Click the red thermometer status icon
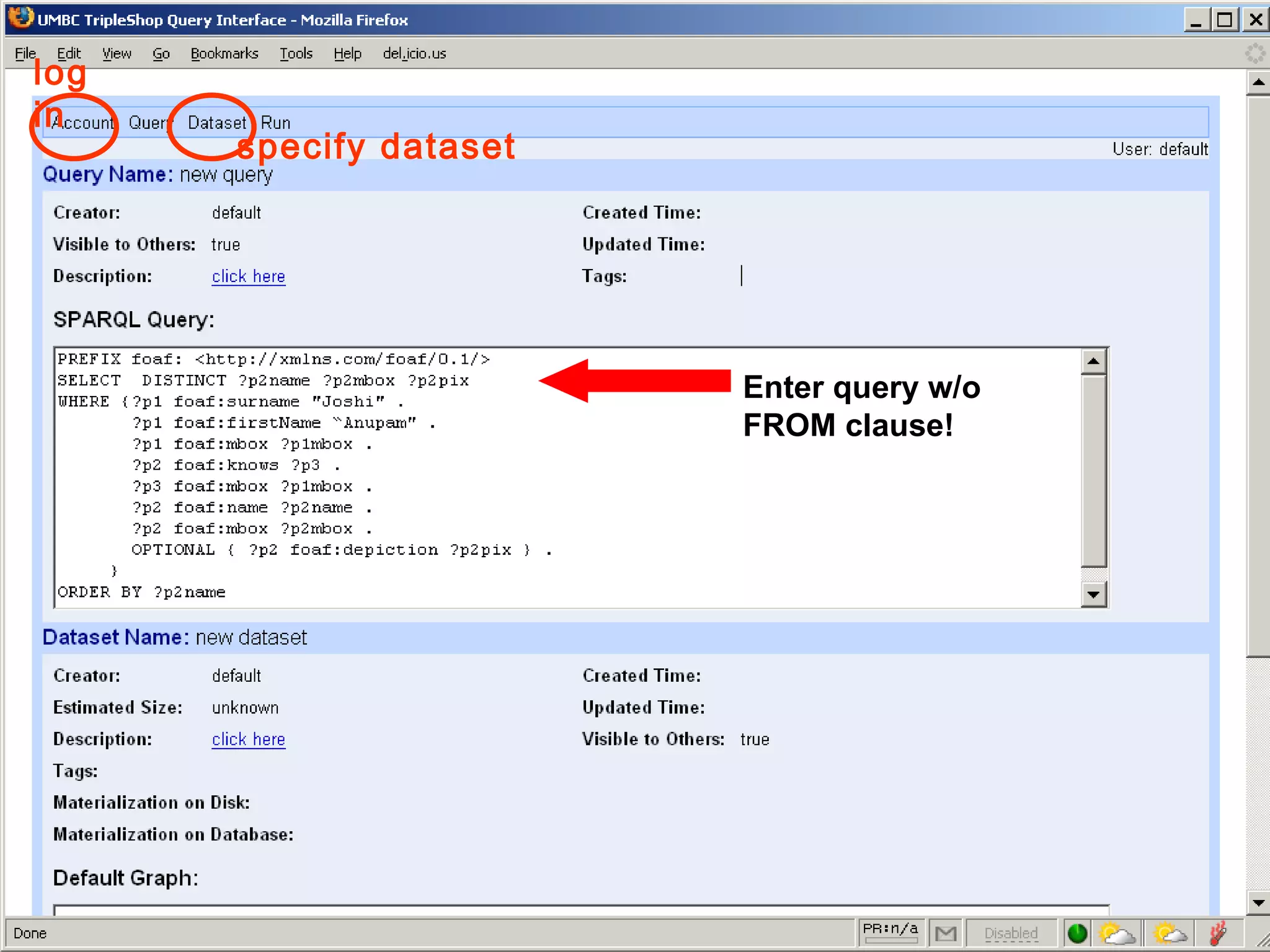 (1219, 933)
